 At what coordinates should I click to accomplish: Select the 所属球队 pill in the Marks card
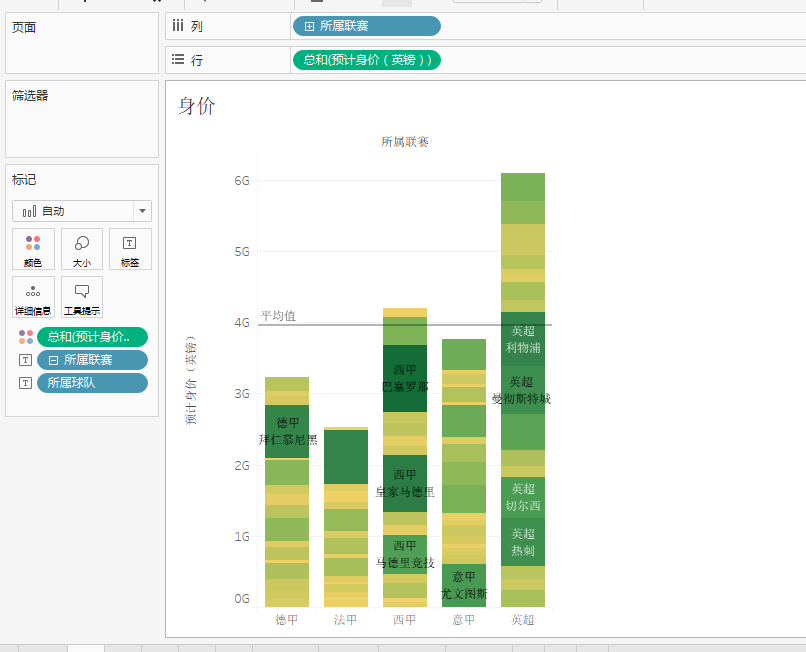pos(93,383)
